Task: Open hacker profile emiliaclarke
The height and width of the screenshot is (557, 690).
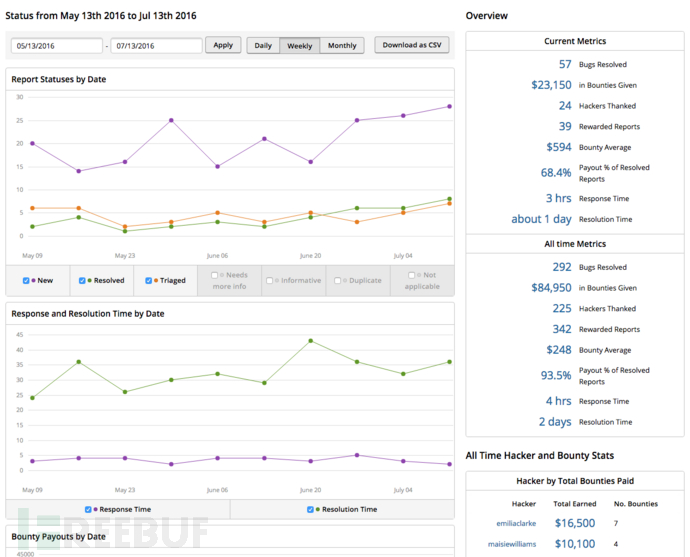Action: click(517, 523)
